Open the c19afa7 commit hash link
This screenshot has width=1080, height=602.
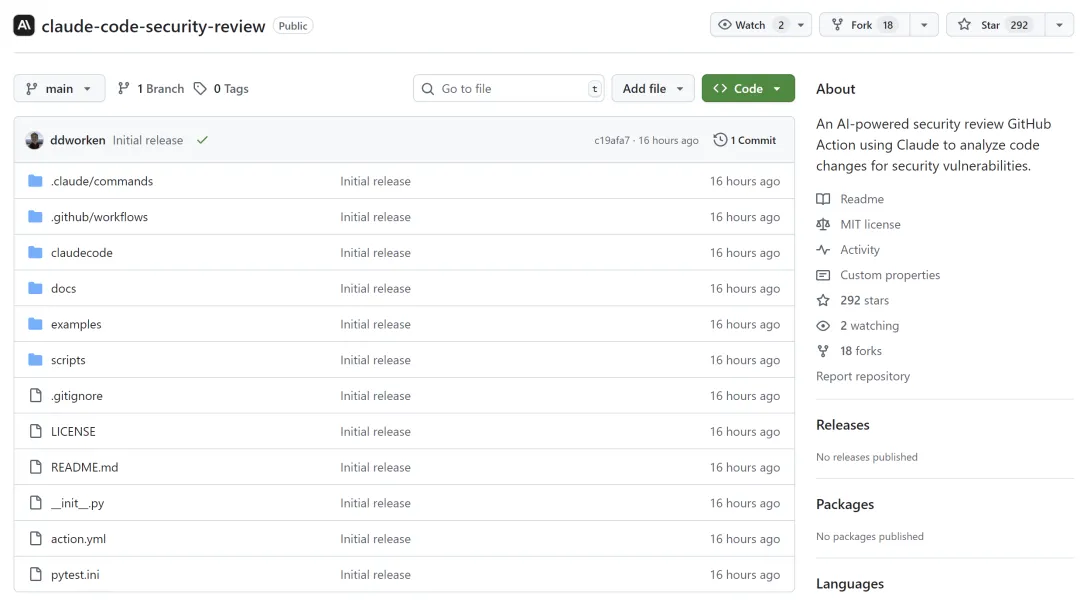click(612, 140)
